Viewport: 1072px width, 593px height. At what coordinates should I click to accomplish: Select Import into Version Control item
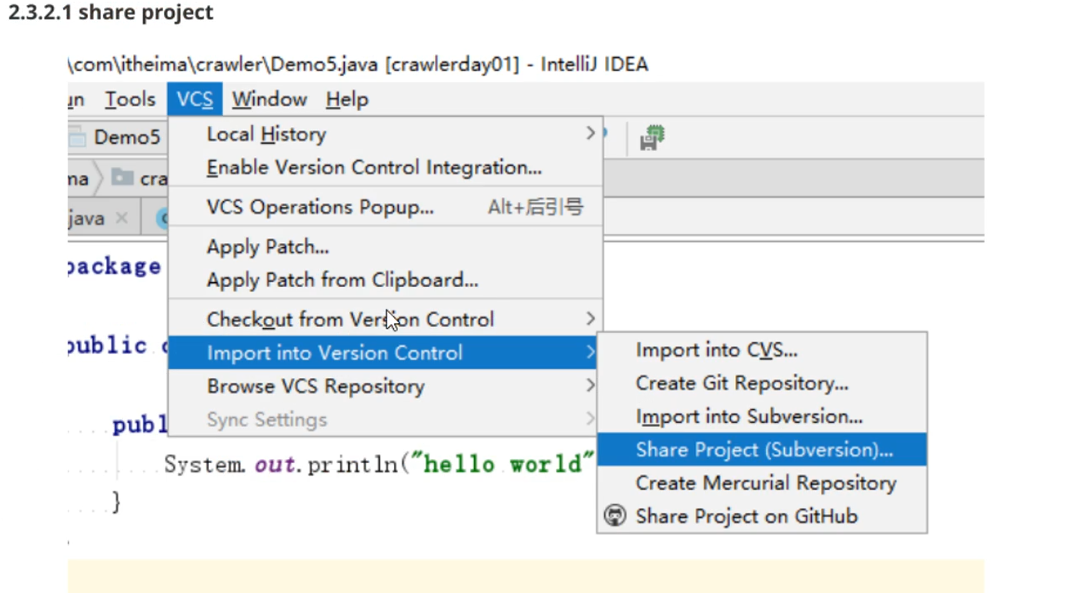[335, 353]
